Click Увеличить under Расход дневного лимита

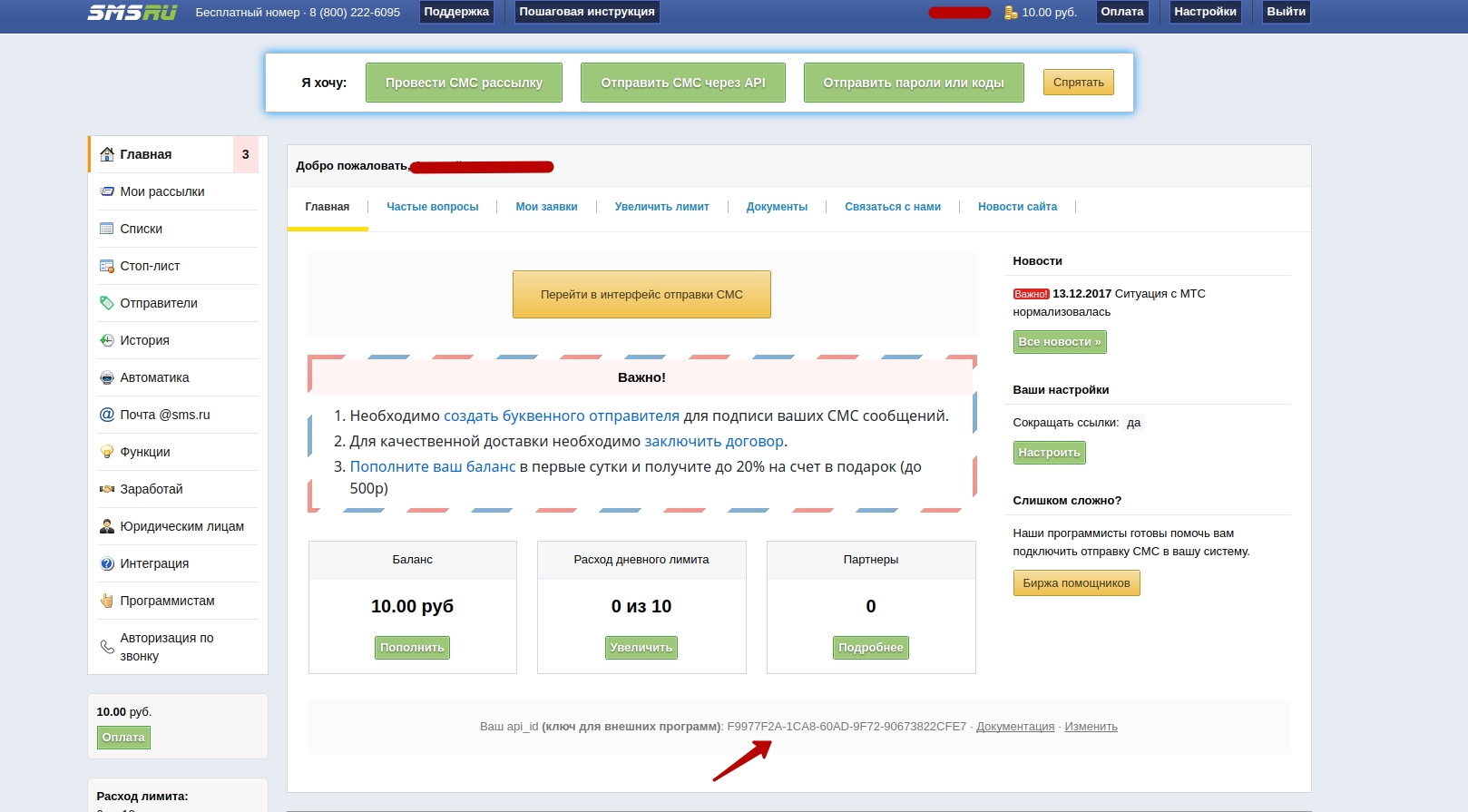pyautogui.click(x=641, y=648)
